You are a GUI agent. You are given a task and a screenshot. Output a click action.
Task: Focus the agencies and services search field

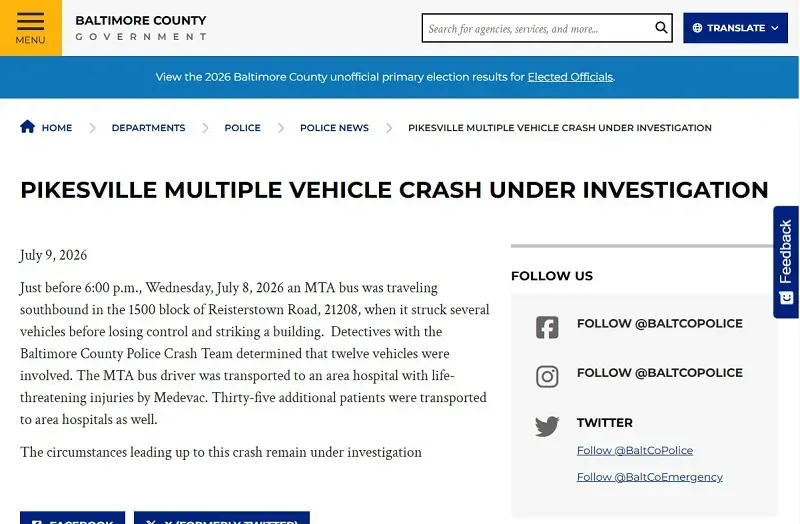[538, 28]
